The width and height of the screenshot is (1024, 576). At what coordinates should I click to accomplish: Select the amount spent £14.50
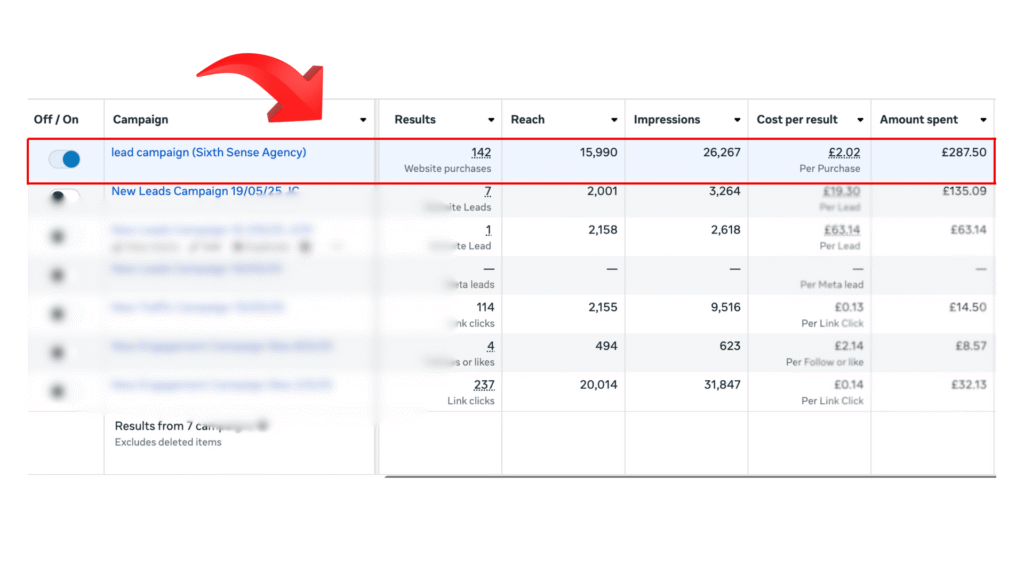(x=968, y=308)
